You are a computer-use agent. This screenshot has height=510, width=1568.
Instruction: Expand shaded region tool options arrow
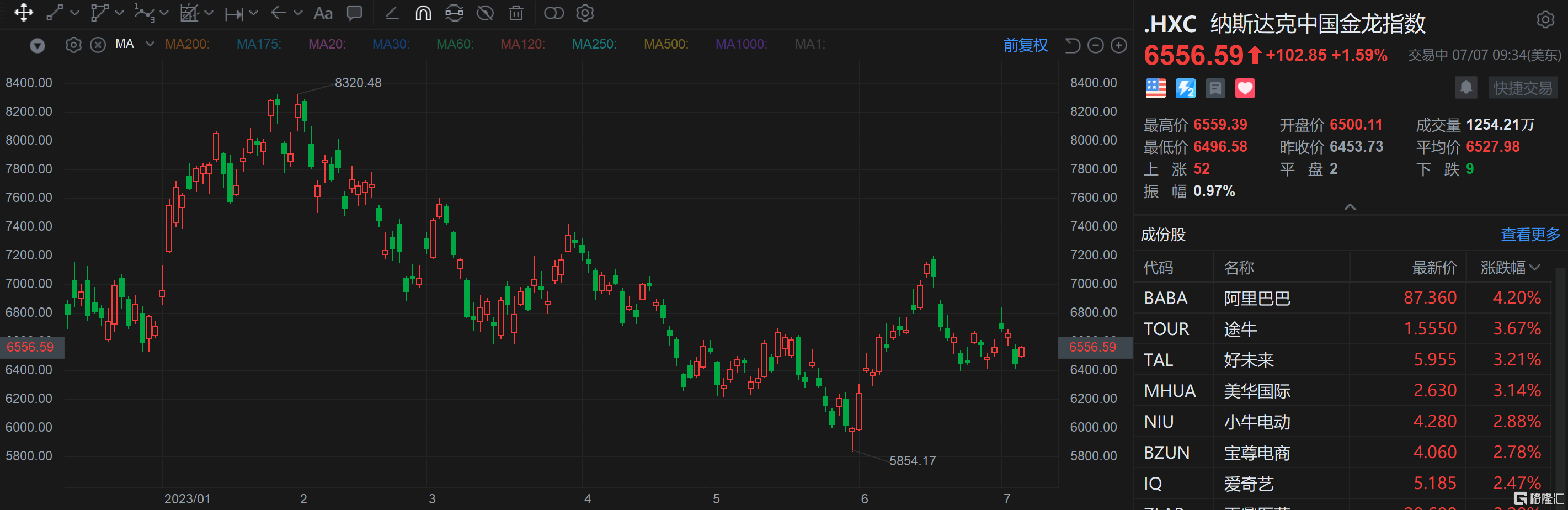point(209,13)
